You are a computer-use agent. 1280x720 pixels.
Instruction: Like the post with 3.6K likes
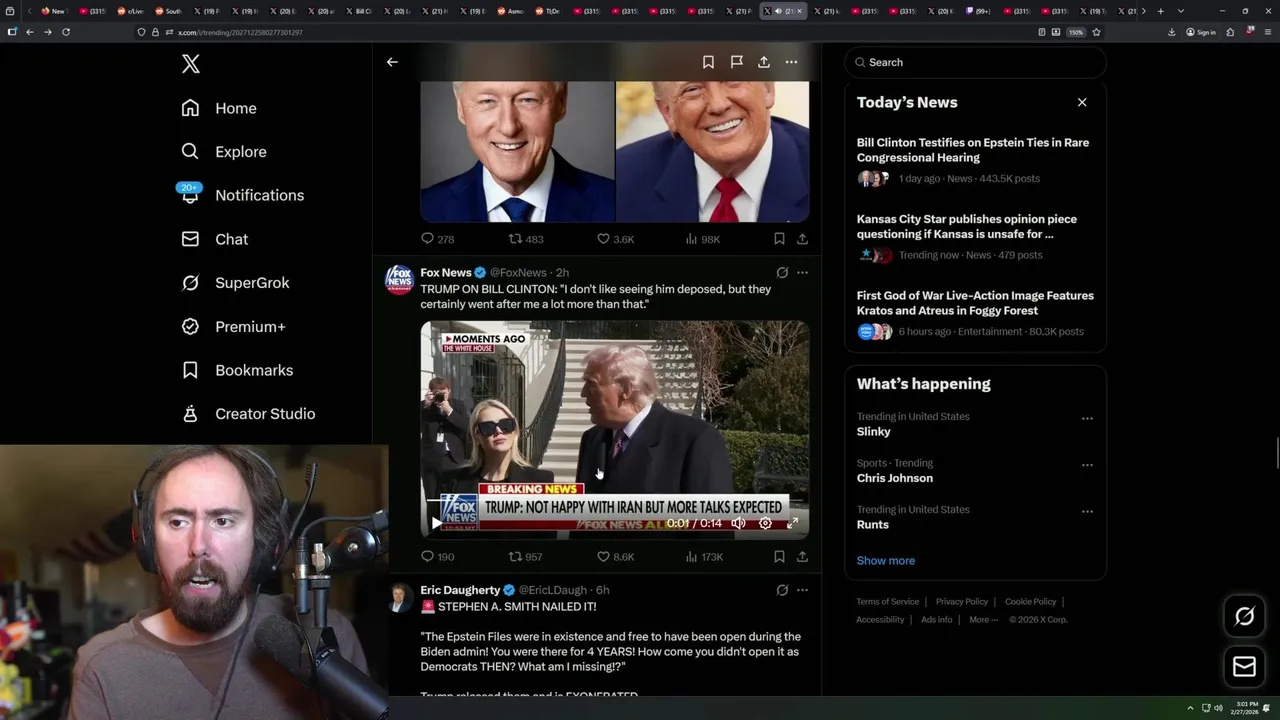coord(615,239)
